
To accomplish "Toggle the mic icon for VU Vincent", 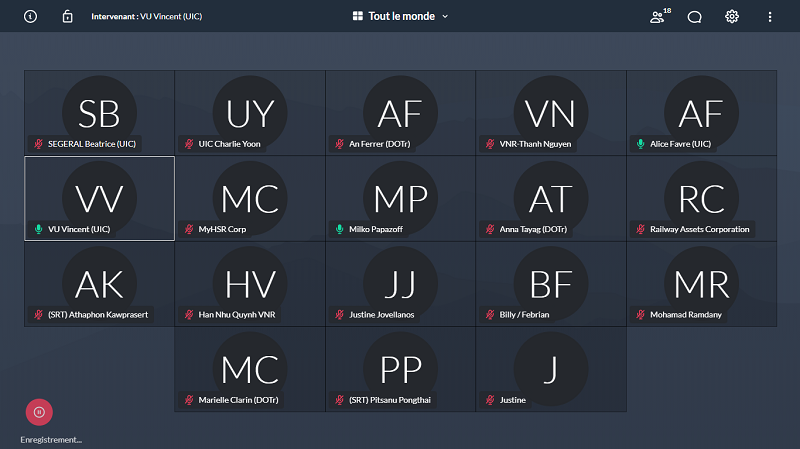I will 39,229.
